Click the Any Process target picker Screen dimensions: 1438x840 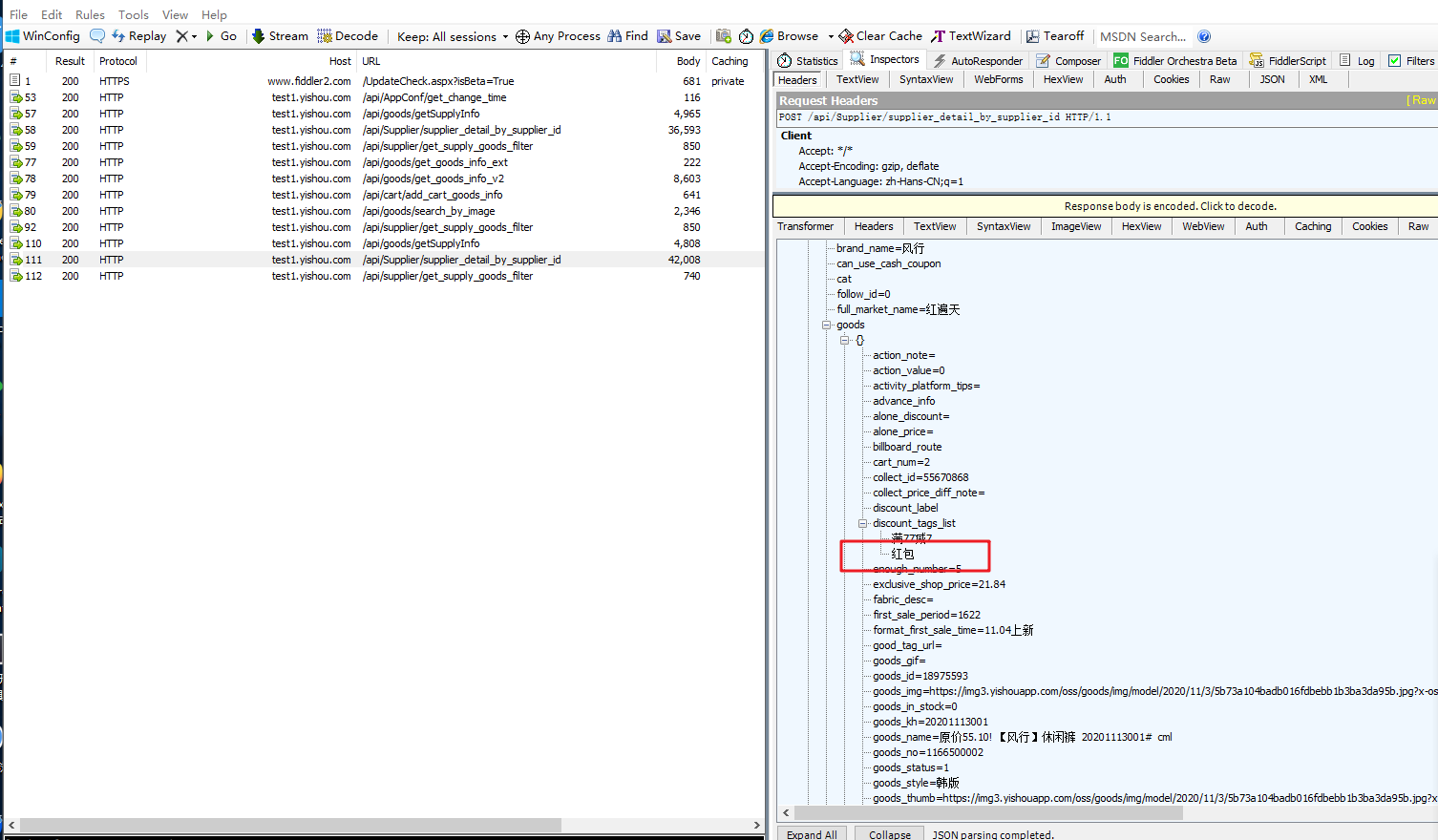558,36
